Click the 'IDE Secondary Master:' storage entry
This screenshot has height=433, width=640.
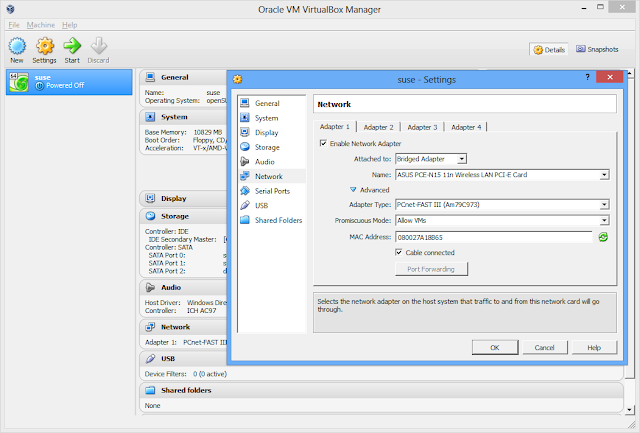point(182,239)
